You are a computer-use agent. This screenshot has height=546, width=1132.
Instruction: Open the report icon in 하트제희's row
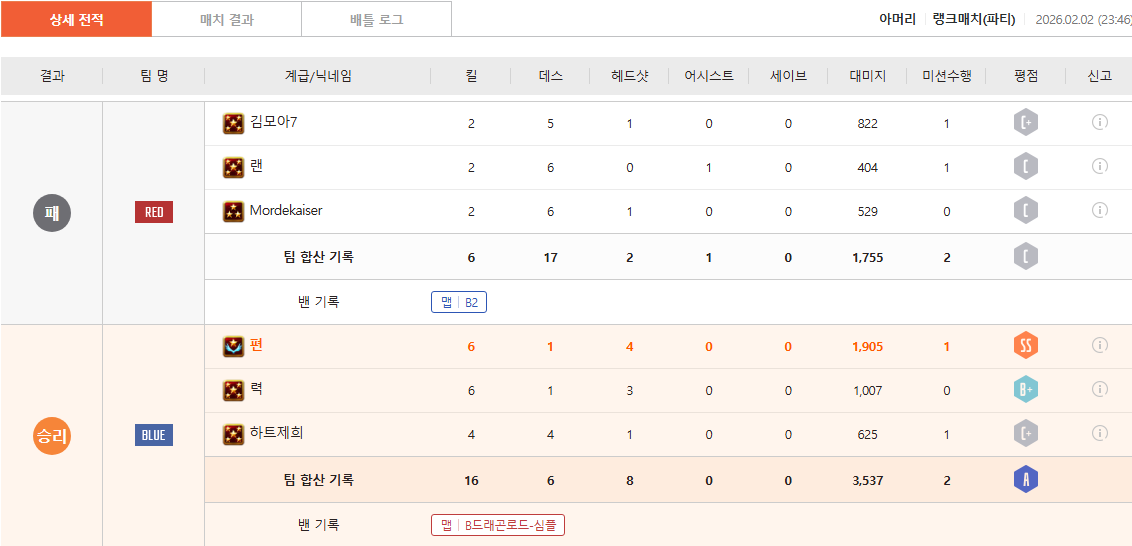tap(1099, 433)
